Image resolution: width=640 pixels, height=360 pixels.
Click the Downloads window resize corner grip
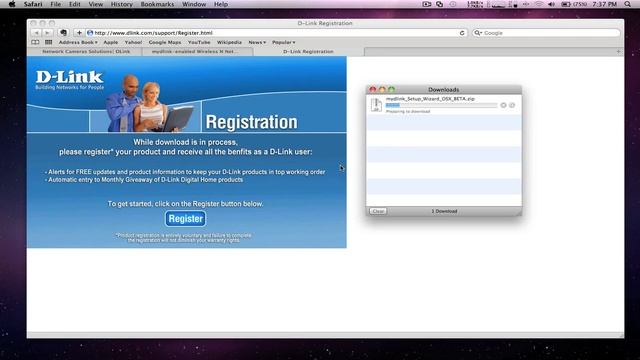pos(518,213)
